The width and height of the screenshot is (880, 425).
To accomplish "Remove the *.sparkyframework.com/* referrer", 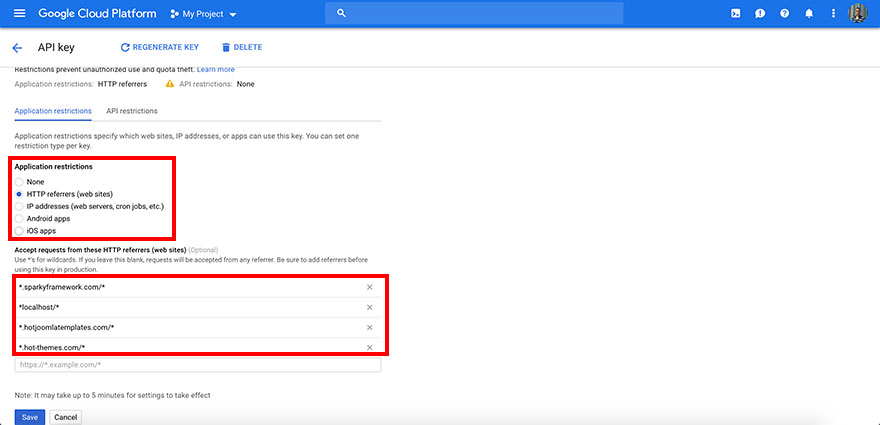I will [369, 287].
